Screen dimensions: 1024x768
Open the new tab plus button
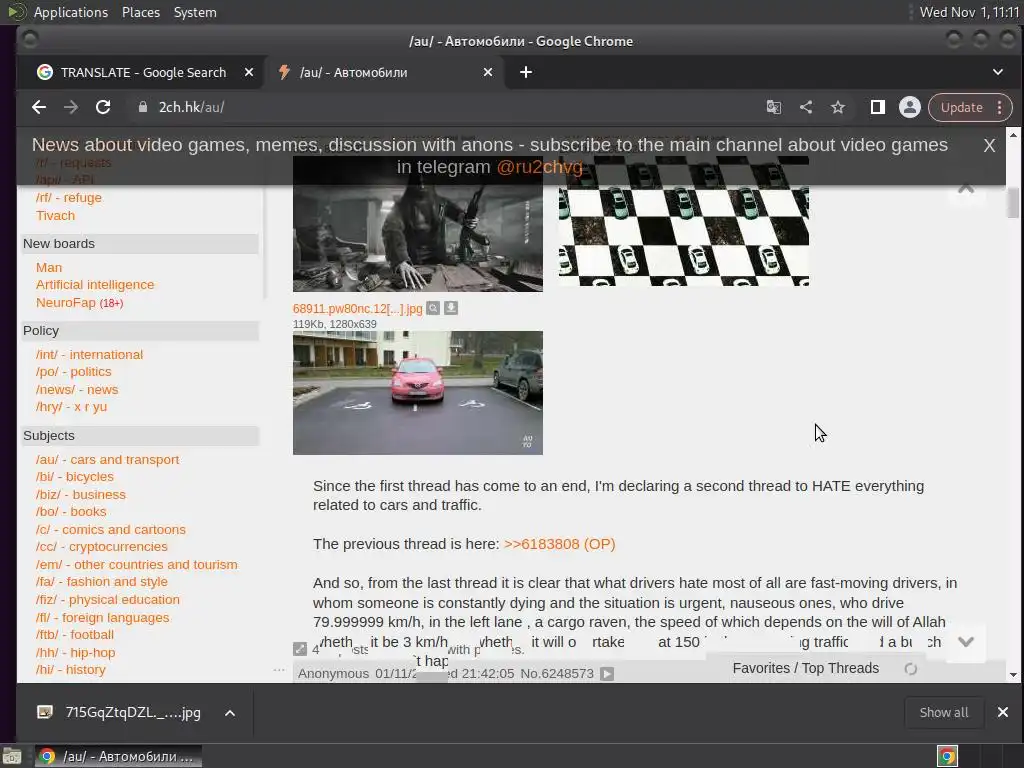click(x=526, y=72)
